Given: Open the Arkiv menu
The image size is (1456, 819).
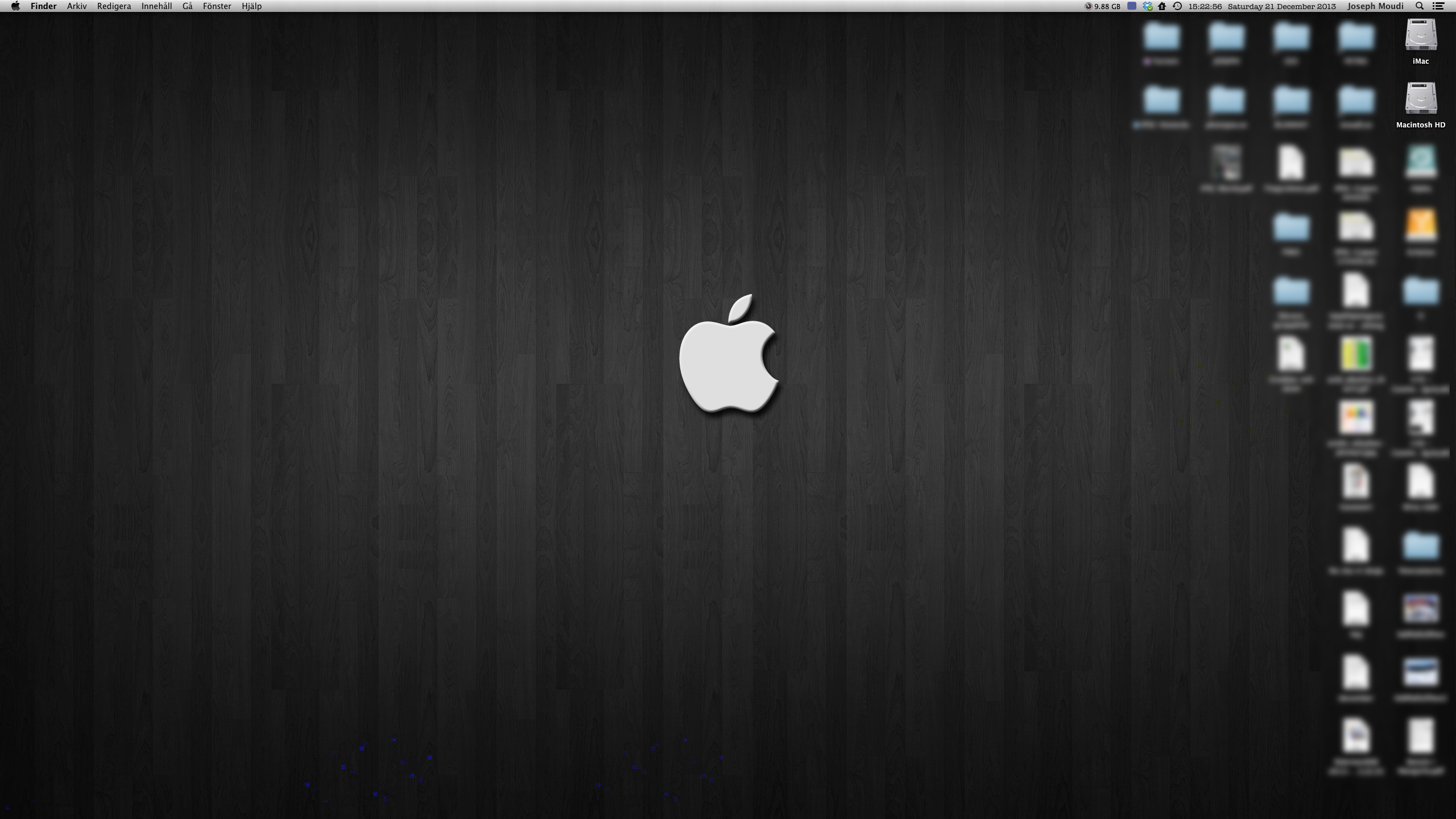Looking at the screenshot, I should (x=77, y=6).
